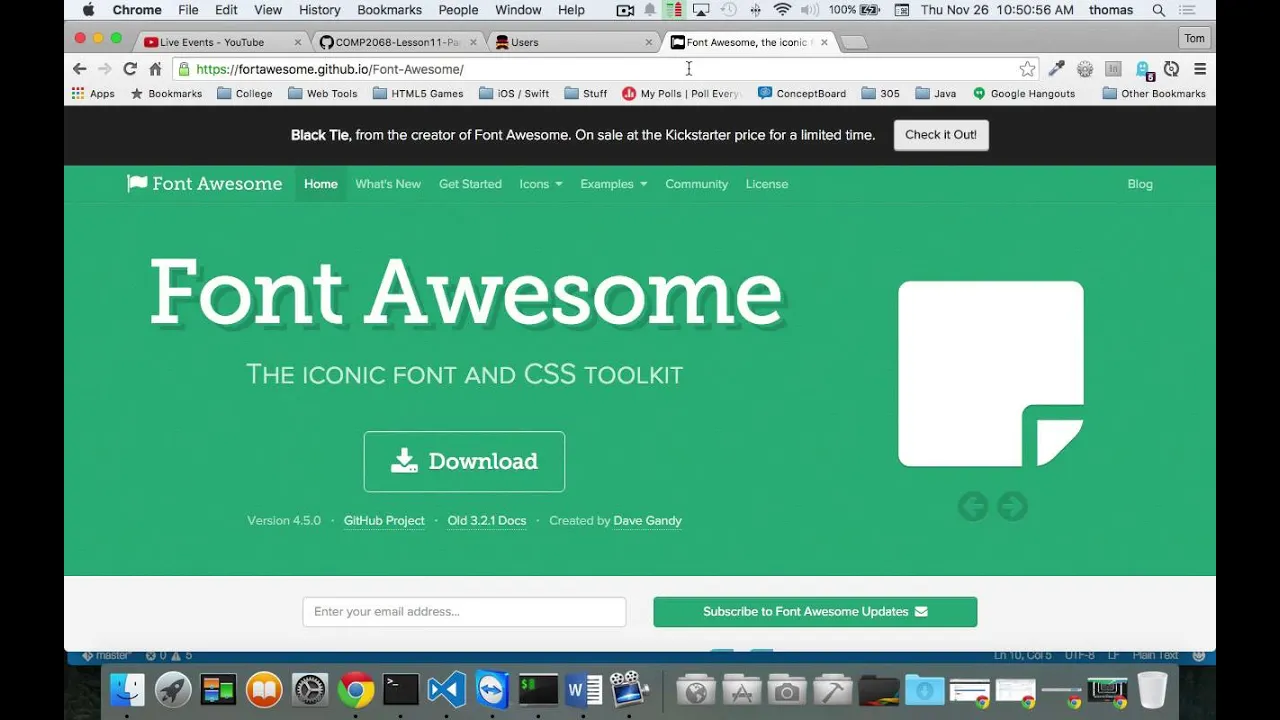Switch to Chrome in the dock
The height and width of the screenshot is (720, 1280).
[356, 690]
